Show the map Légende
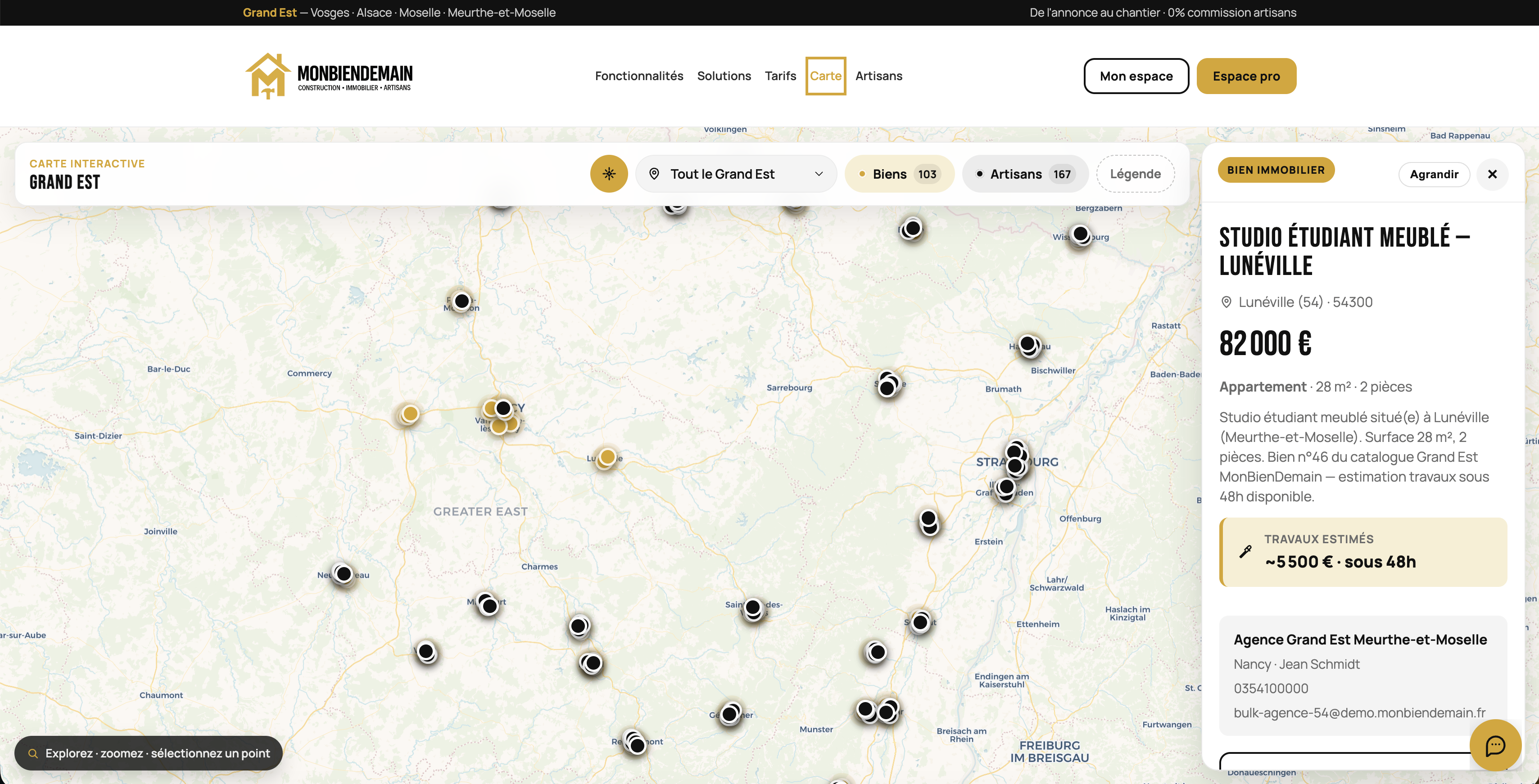 (x=1135, y=174)
